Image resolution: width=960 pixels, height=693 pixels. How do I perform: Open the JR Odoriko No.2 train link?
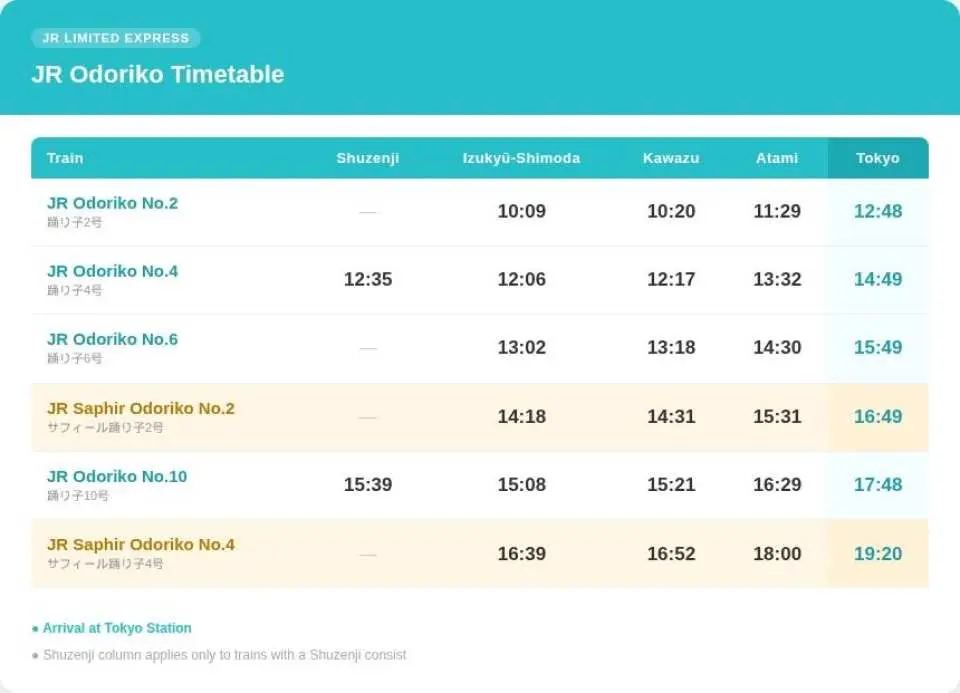coord(113,203)
